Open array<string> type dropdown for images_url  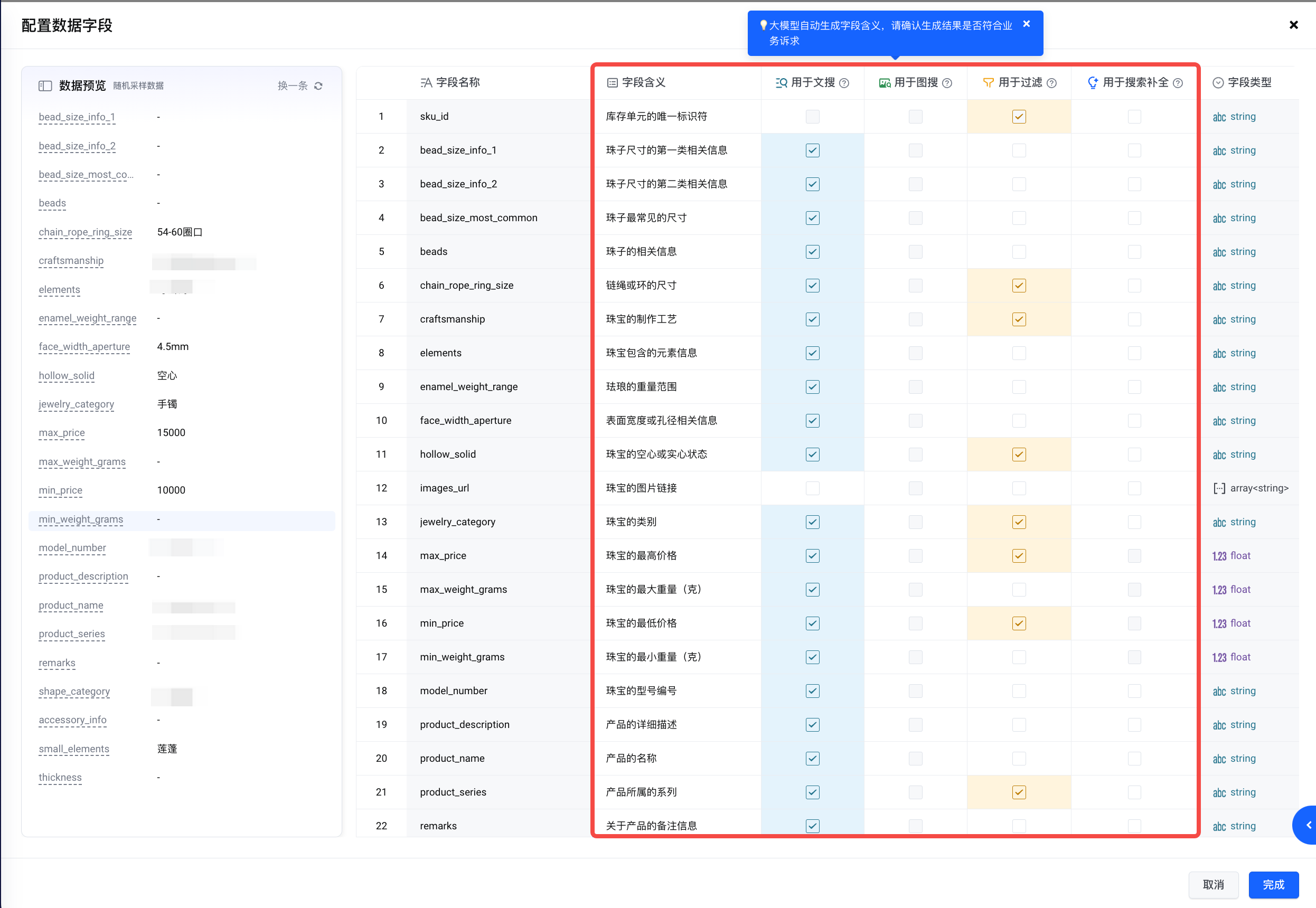tap(1251, 488)
